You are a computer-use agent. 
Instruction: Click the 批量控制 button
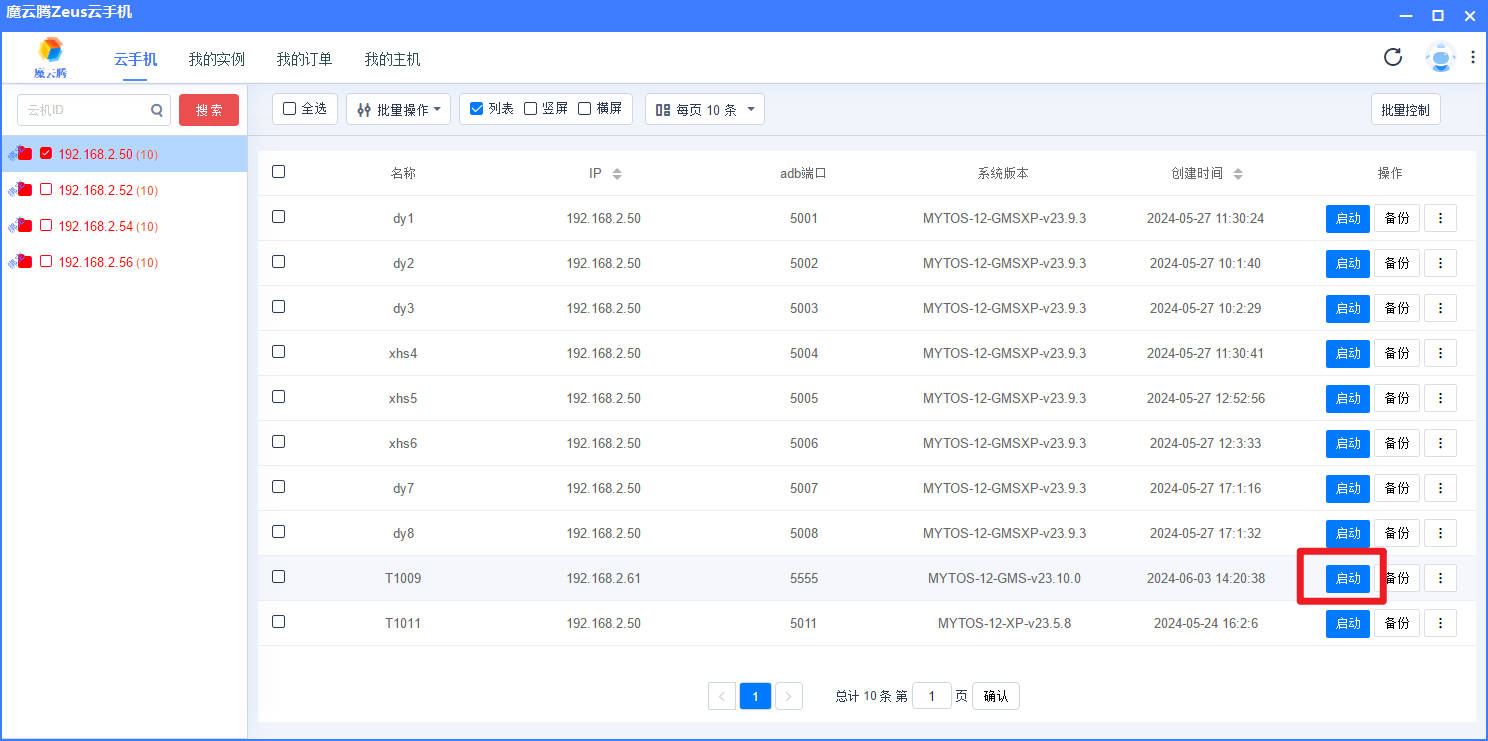1405,110
